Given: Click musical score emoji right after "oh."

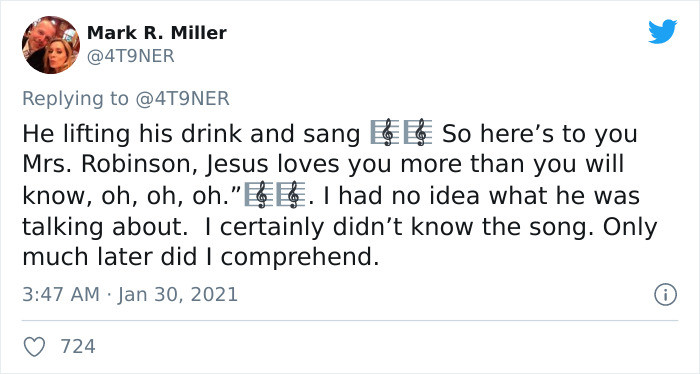Looking at the screenshot, I should point(258,195).
